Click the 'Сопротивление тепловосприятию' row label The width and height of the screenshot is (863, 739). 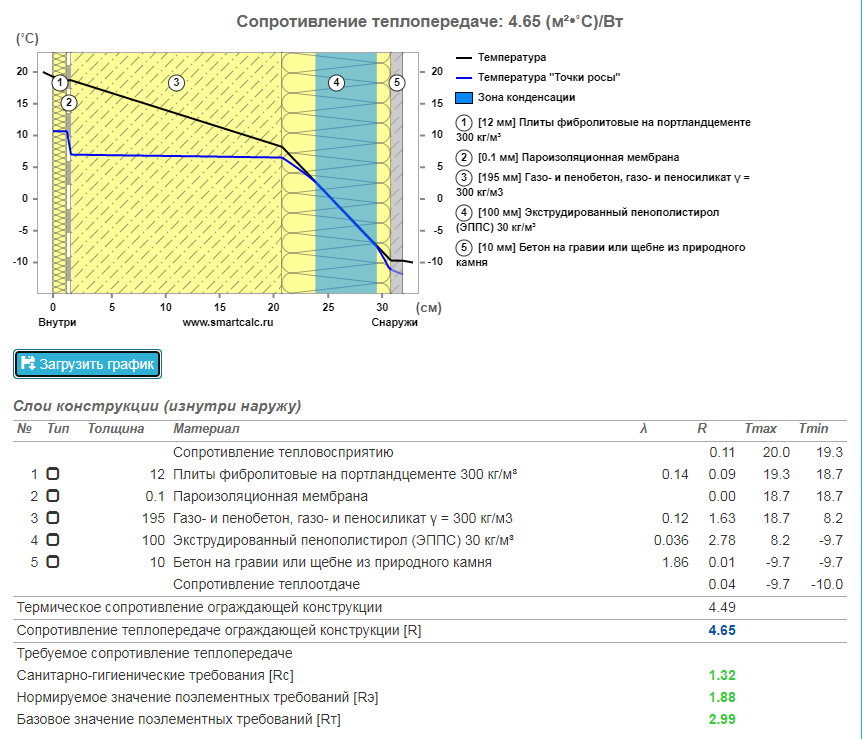click(x=283, y=452)
